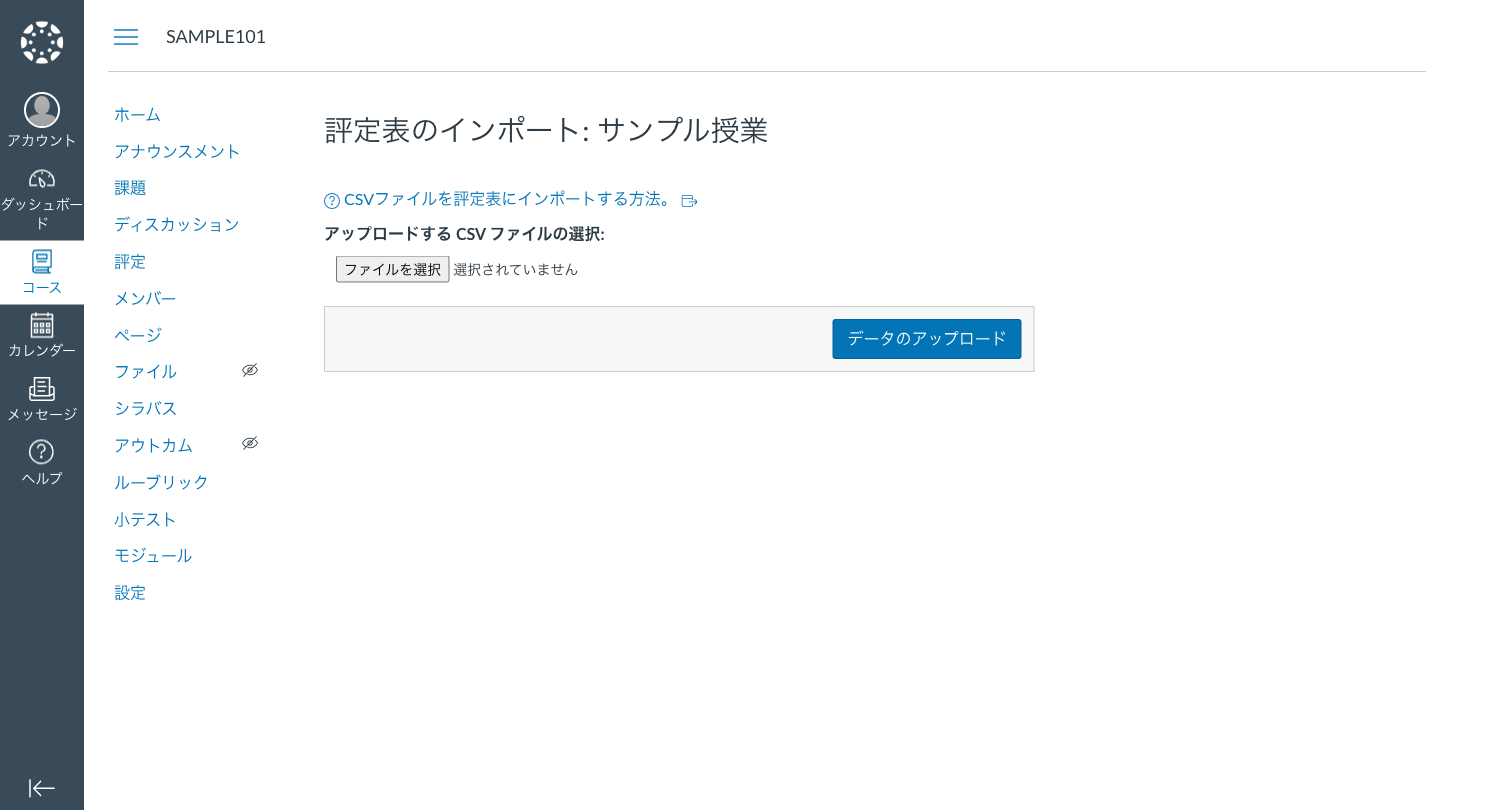
Task: Click the dashboard icon in the global nav
Action: [x=41, y=178]
